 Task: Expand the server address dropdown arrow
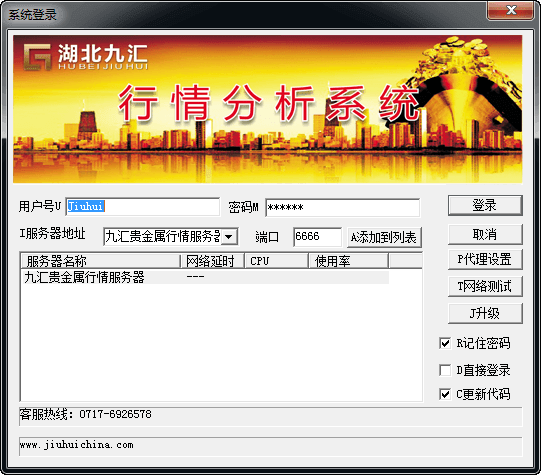coord(228,237)
